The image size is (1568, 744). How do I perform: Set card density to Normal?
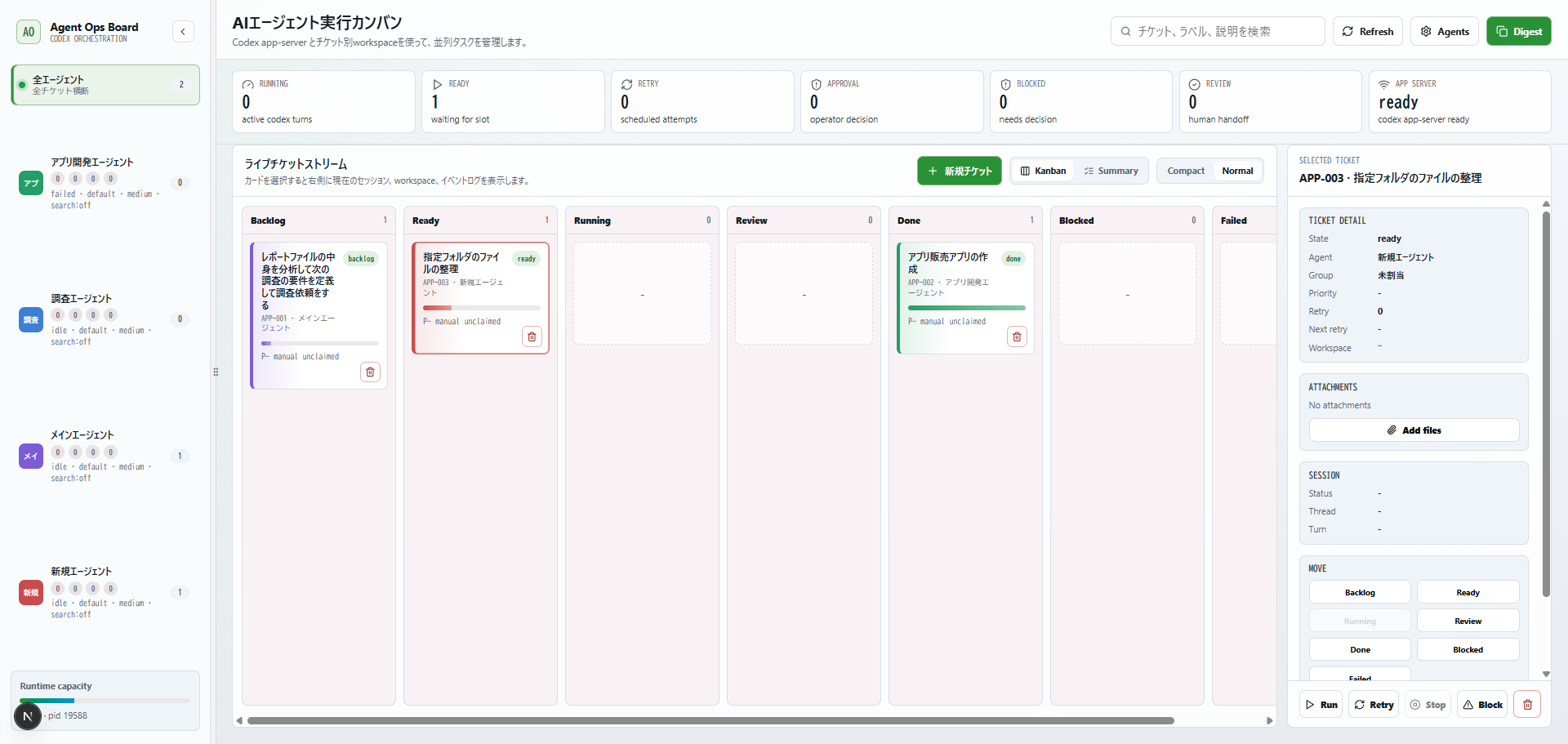(x=1237, y=171)
